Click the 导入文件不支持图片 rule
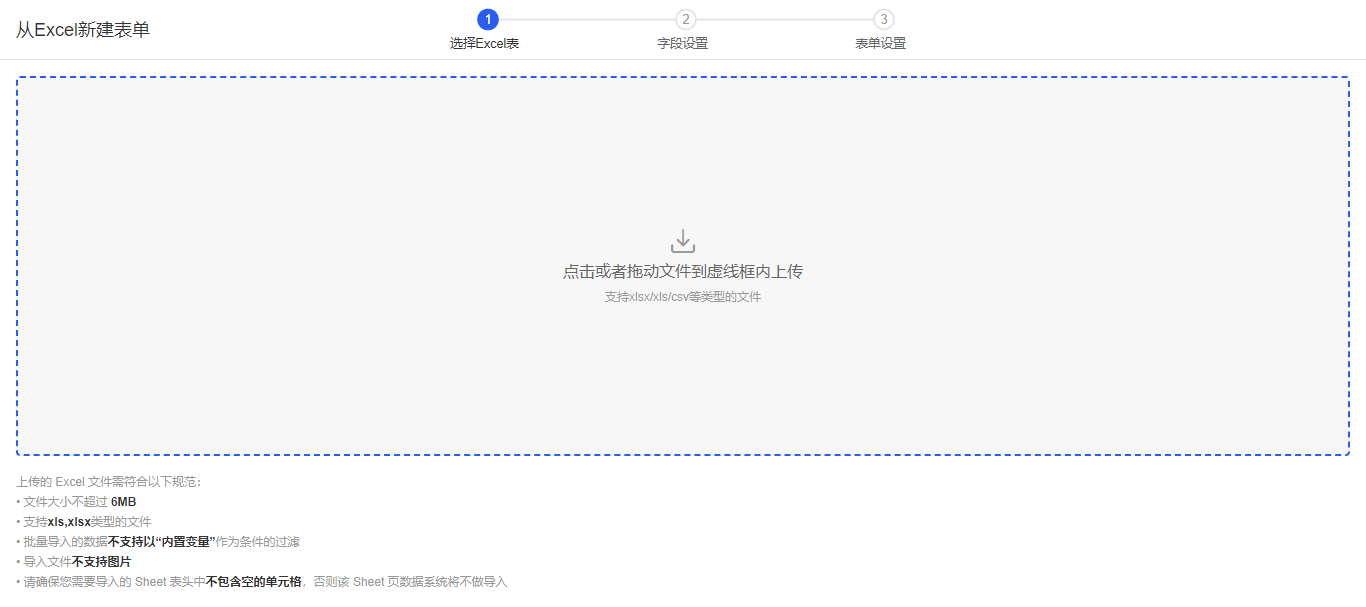The height and width of the screenshot is (607, 1366). coord(74,562)
